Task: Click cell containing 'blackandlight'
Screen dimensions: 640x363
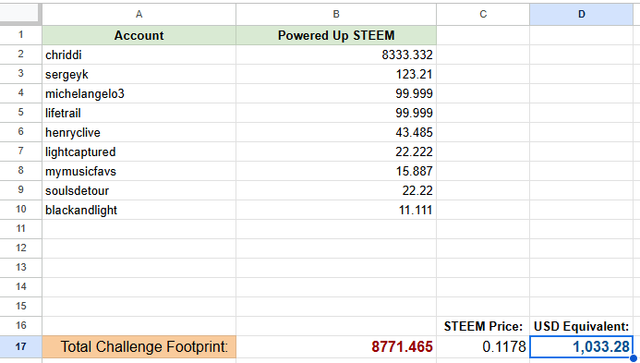Action: tap(139, 210)
